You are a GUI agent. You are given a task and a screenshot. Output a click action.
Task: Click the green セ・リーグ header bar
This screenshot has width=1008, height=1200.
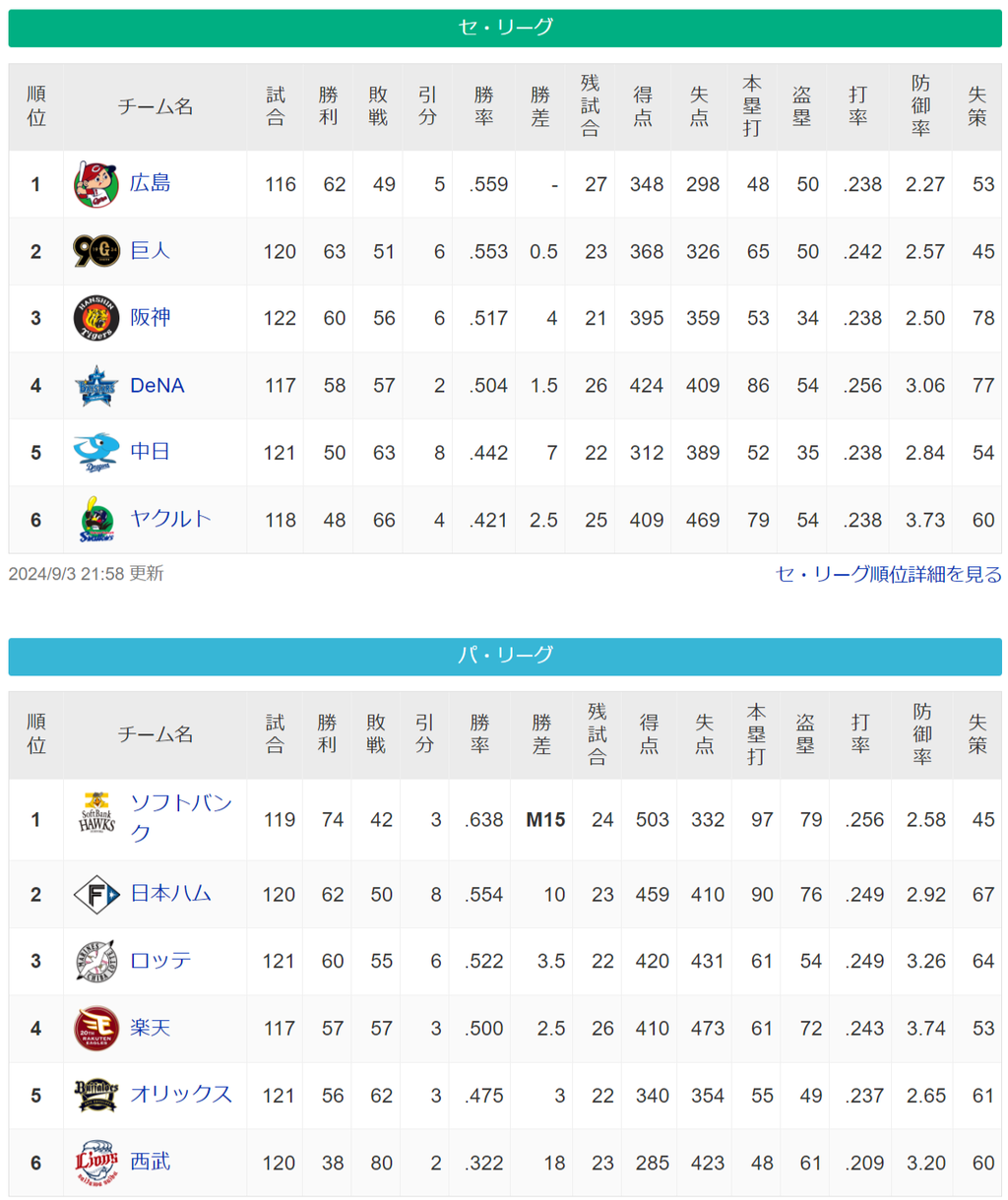click(x=505, y=28)
